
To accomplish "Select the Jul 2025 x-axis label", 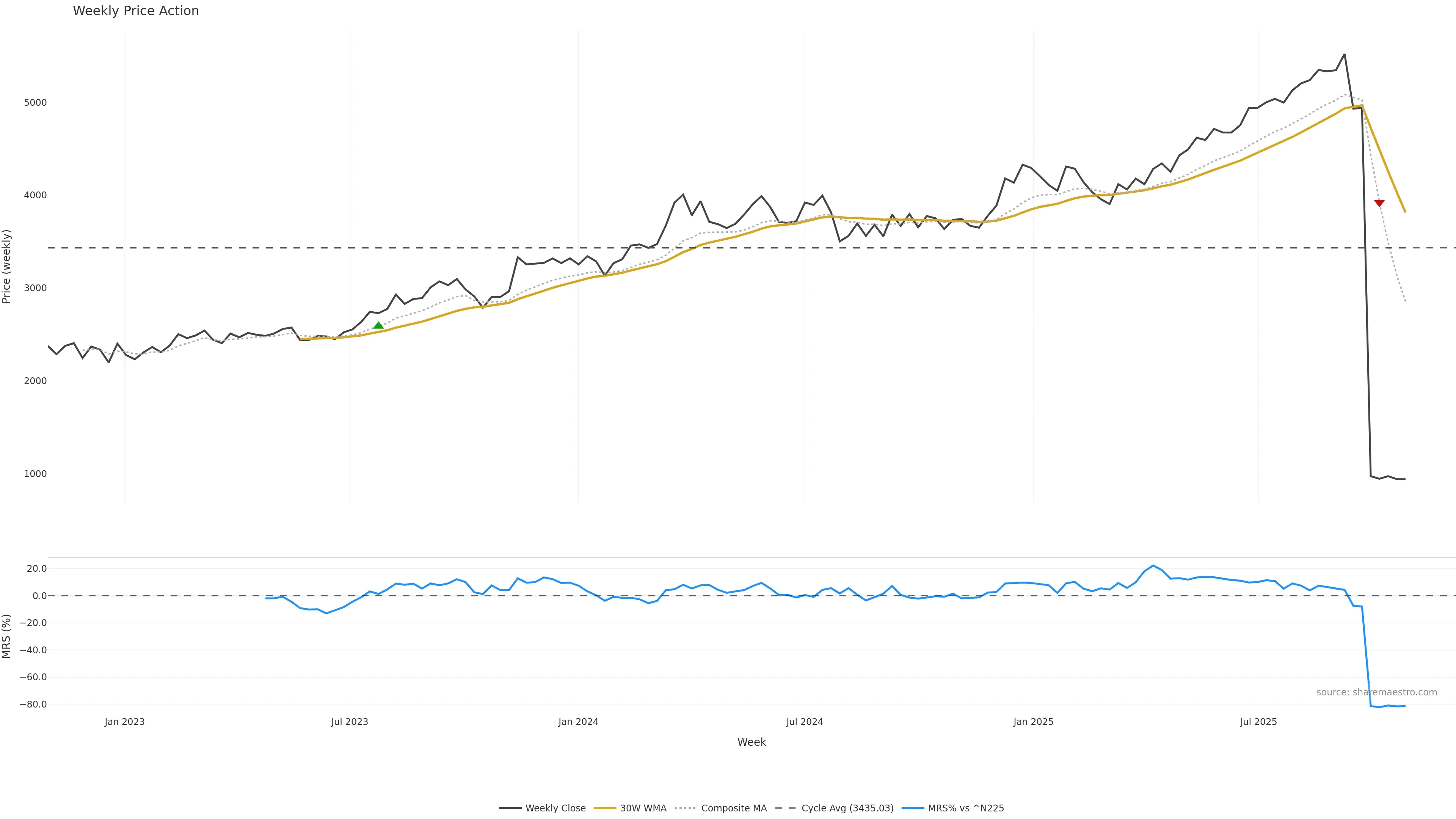I will pos(1258,722).
